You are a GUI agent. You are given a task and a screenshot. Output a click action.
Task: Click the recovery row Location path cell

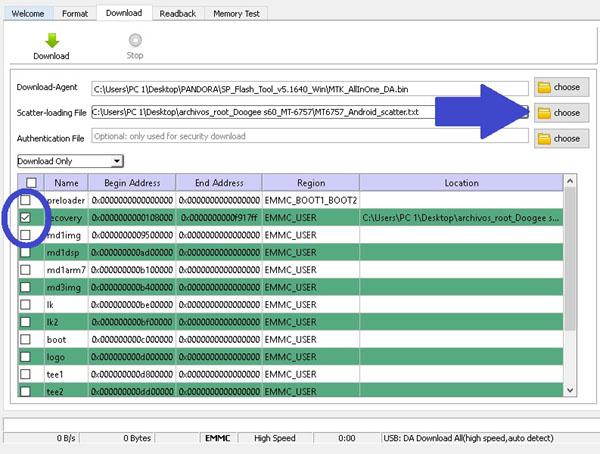(x=461, y=218)
